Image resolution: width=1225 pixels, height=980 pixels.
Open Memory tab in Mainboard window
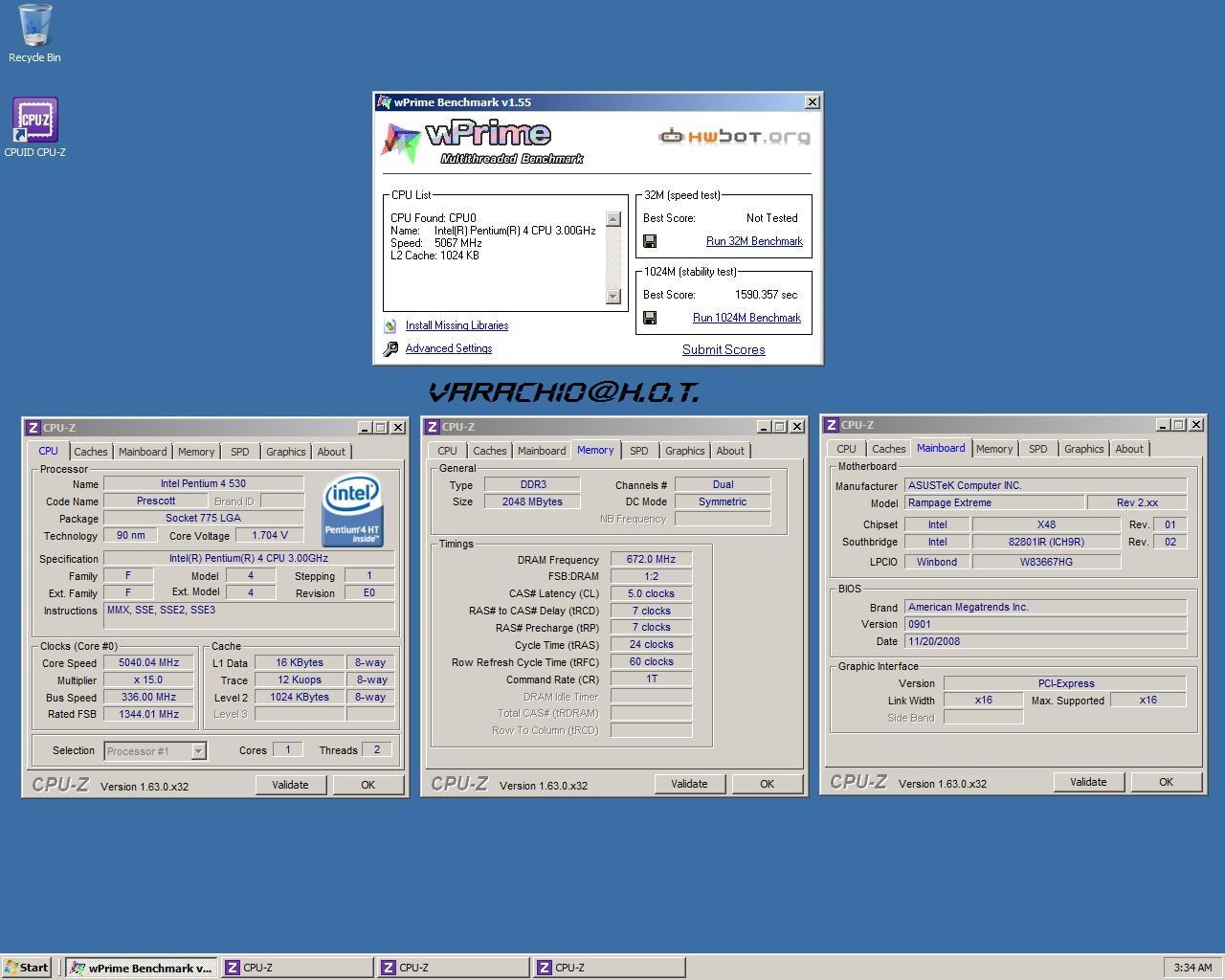[x=994, y=449]
